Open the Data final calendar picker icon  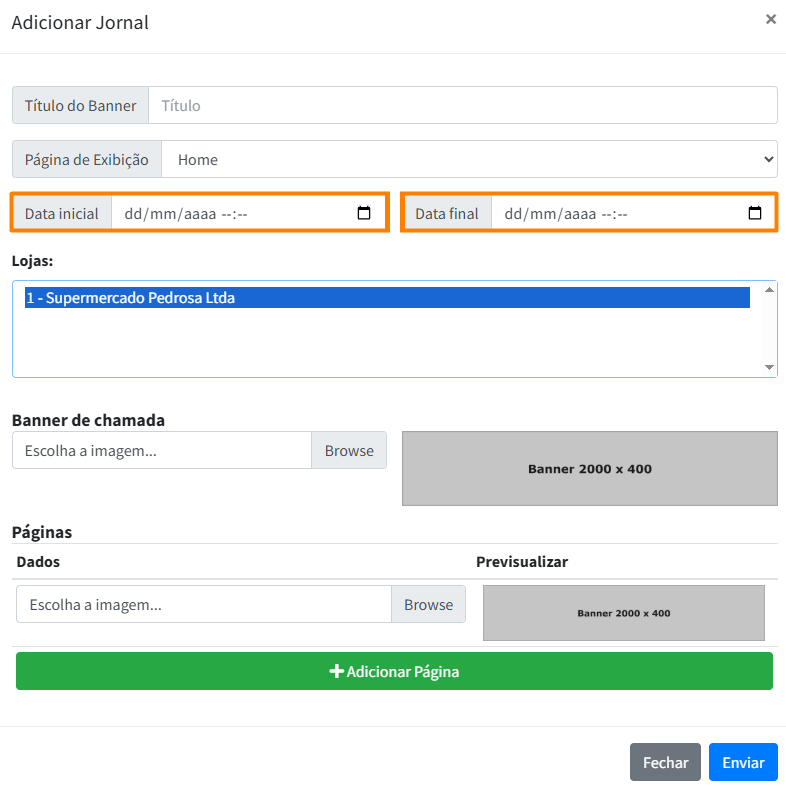point(755,213)
